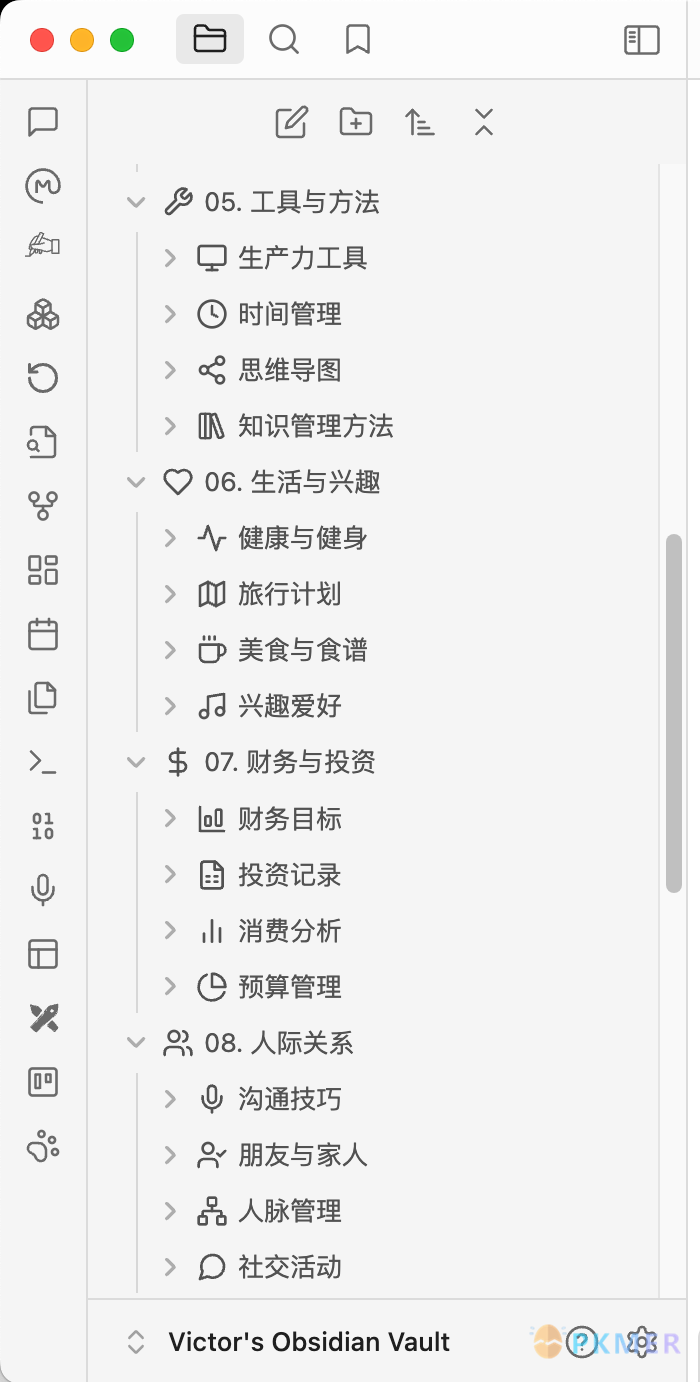This screenshot has height=1382, width=700.
Task: Open the calendar ribbon icon
Action: click(x=43, y=634)
